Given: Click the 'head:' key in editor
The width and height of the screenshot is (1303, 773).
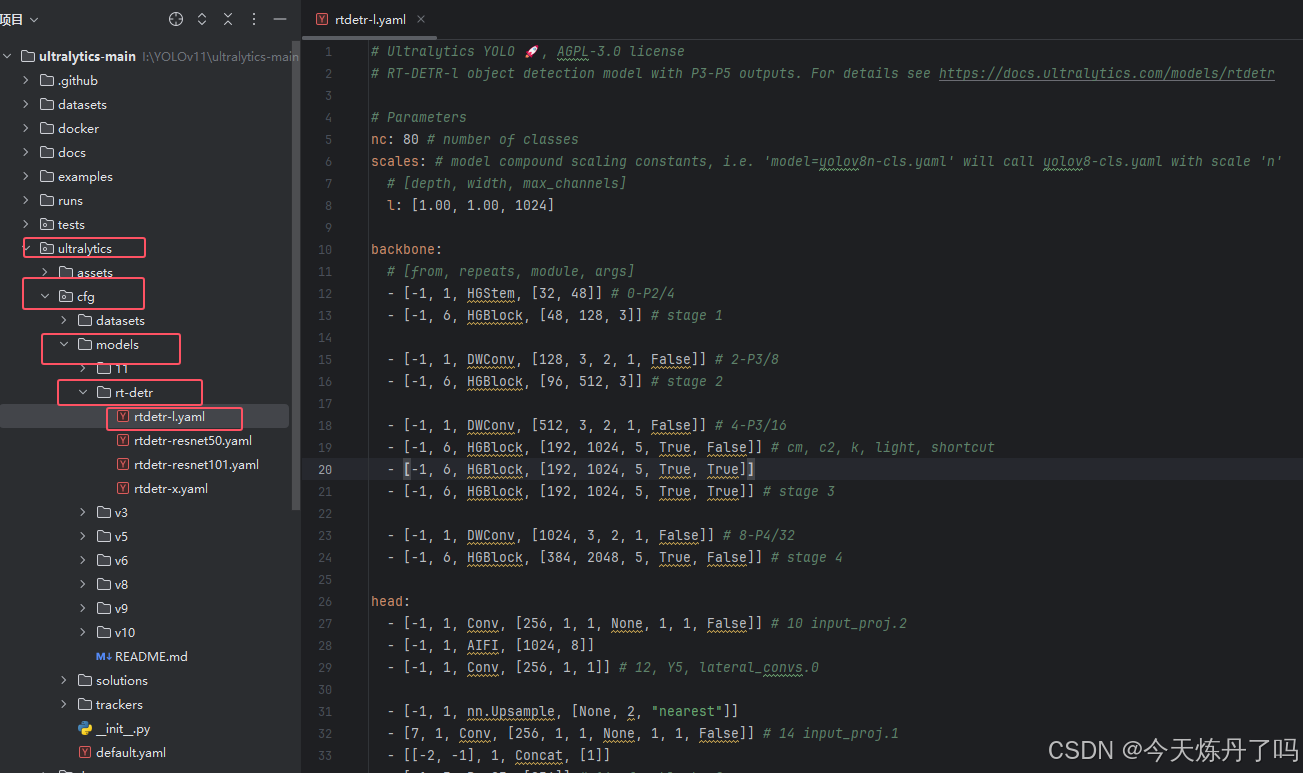Looking at the screenshot, I should [390, 601].
